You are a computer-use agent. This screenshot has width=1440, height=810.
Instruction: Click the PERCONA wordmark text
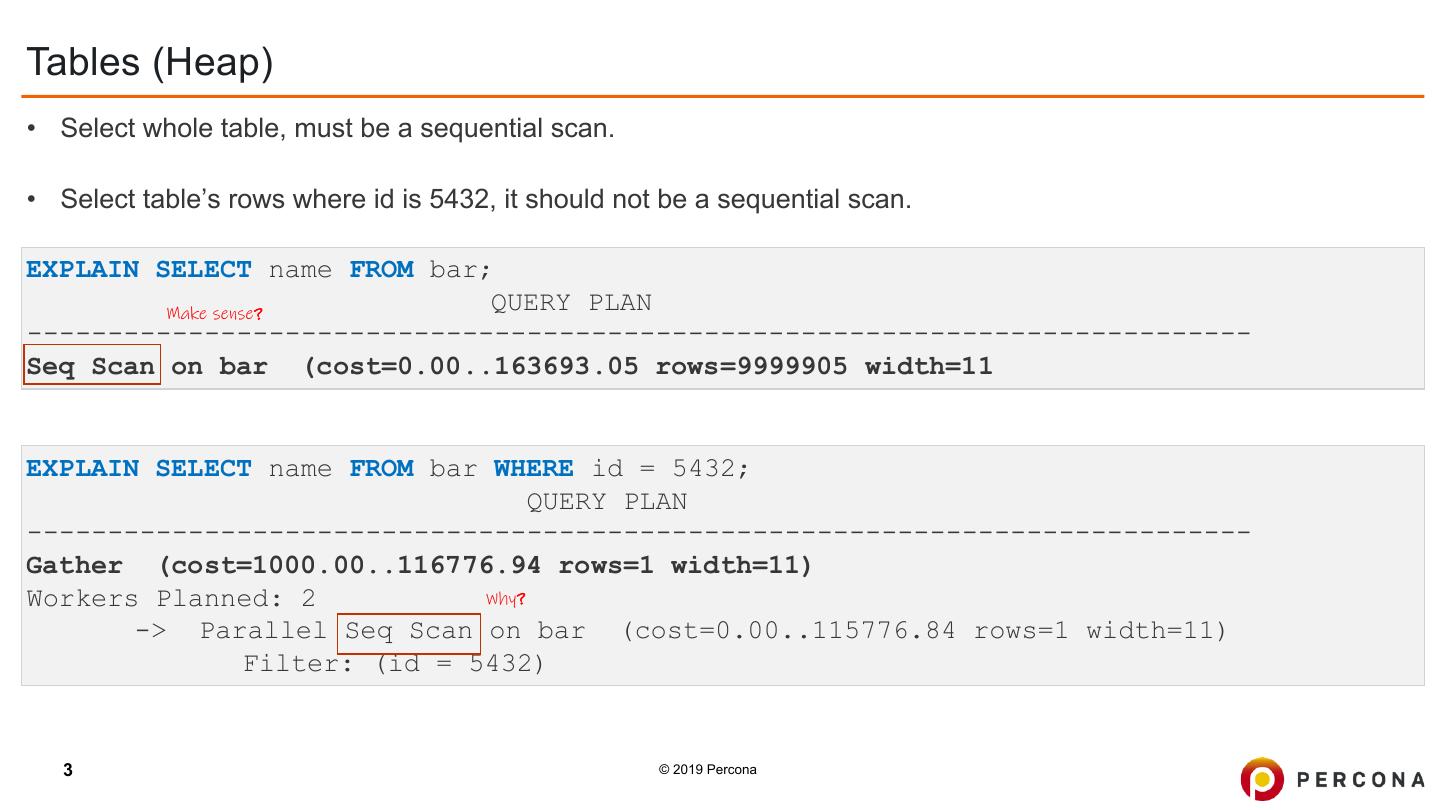click(1360, 780)
